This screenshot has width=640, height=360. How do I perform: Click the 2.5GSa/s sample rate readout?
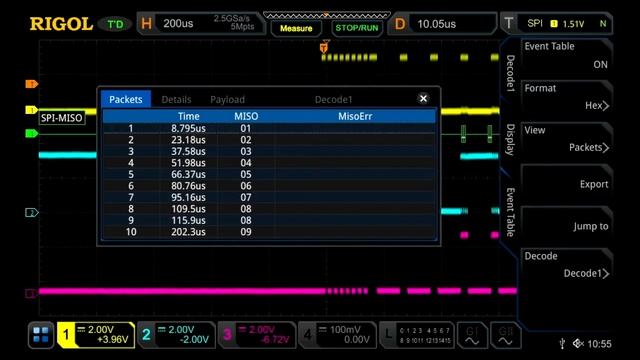(x=231, y=18)
